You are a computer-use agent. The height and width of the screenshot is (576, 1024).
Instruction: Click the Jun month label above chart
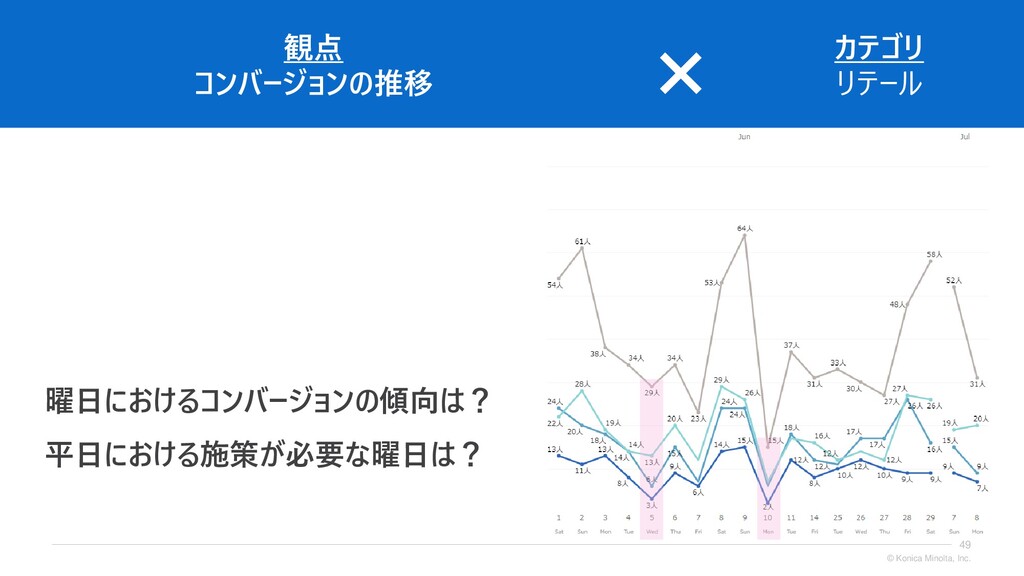pos(744,136)
